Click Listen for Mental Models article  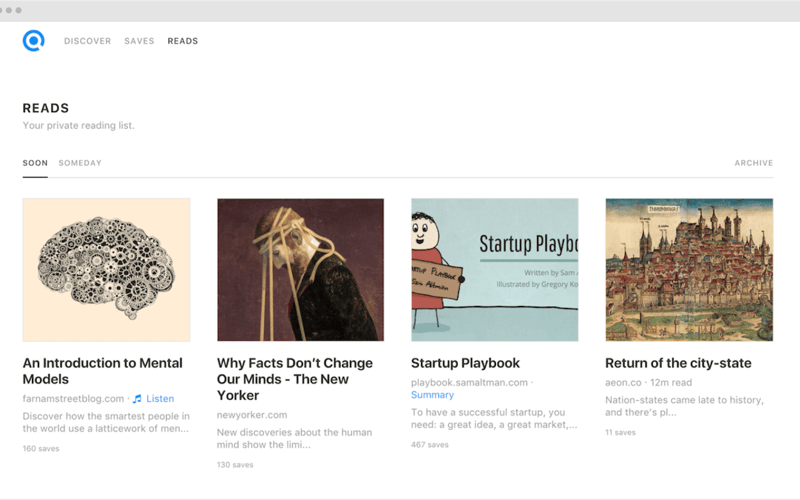(160, 398)
